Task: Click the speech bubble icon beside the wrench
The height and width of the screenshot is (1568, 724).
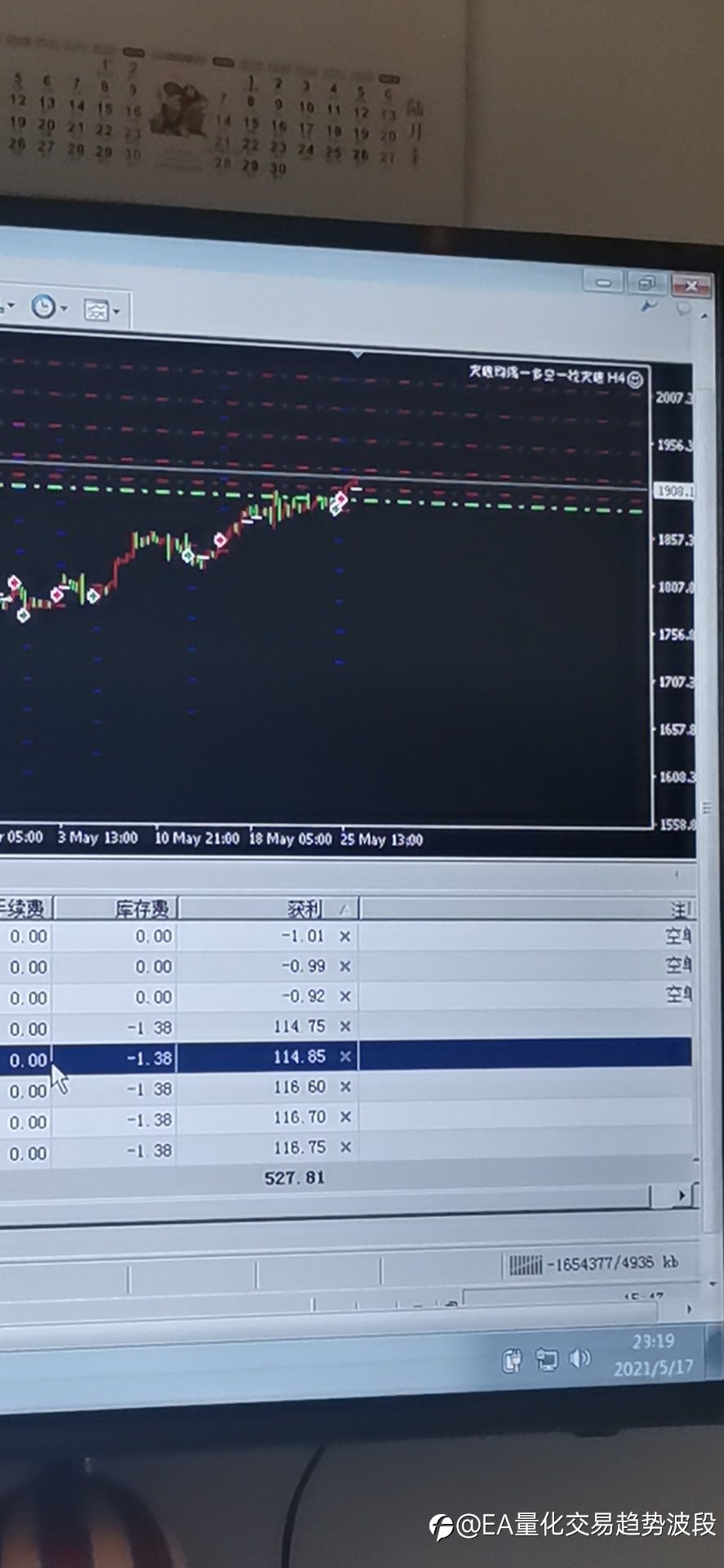Action: tap(684, 309)
